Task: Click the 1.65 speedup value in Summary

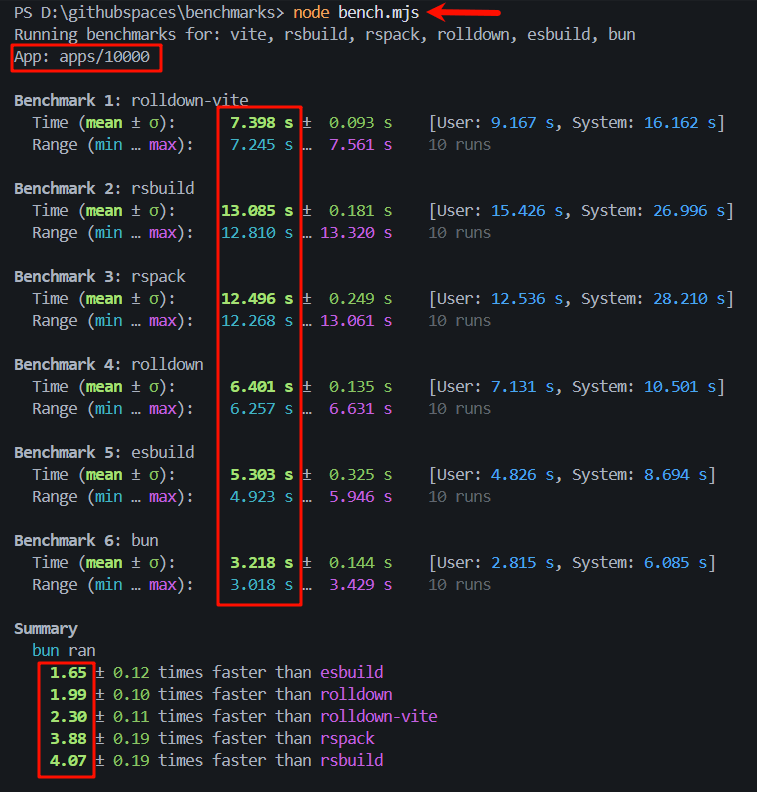Action: point(67,673)
